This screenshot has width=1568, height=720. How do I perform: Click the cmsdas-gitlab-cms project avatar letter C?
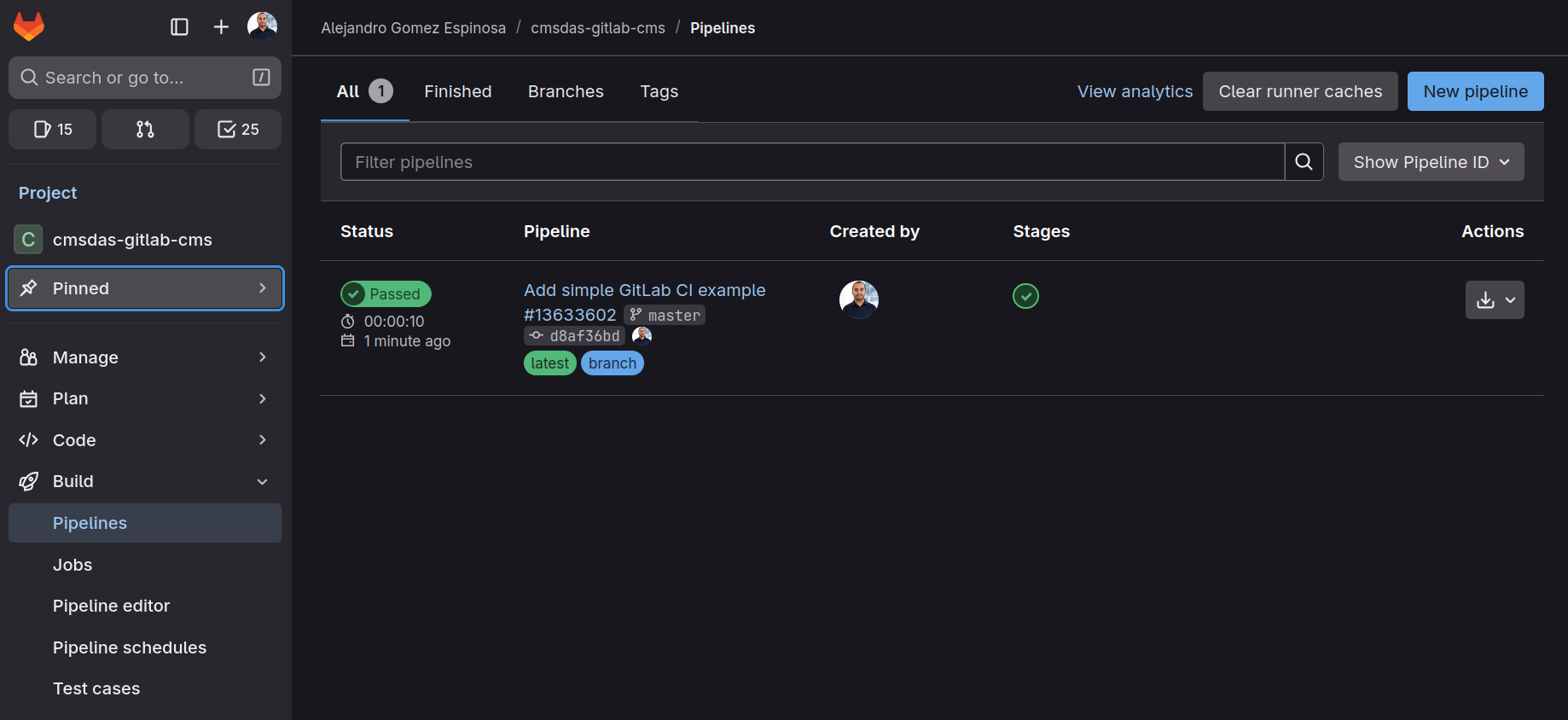click(28, 240)
